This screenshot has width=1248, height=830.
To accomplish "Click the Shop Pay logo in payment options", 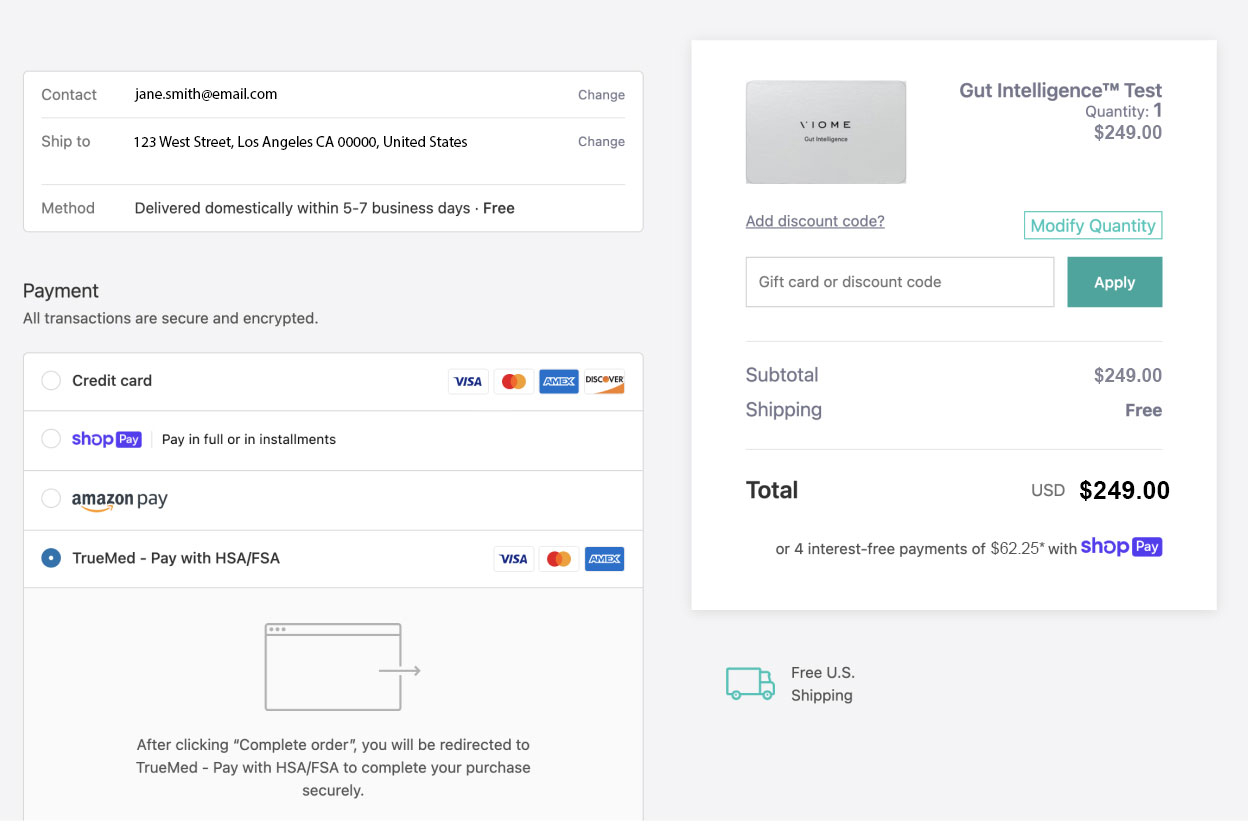I will click(x=107, y=439).
